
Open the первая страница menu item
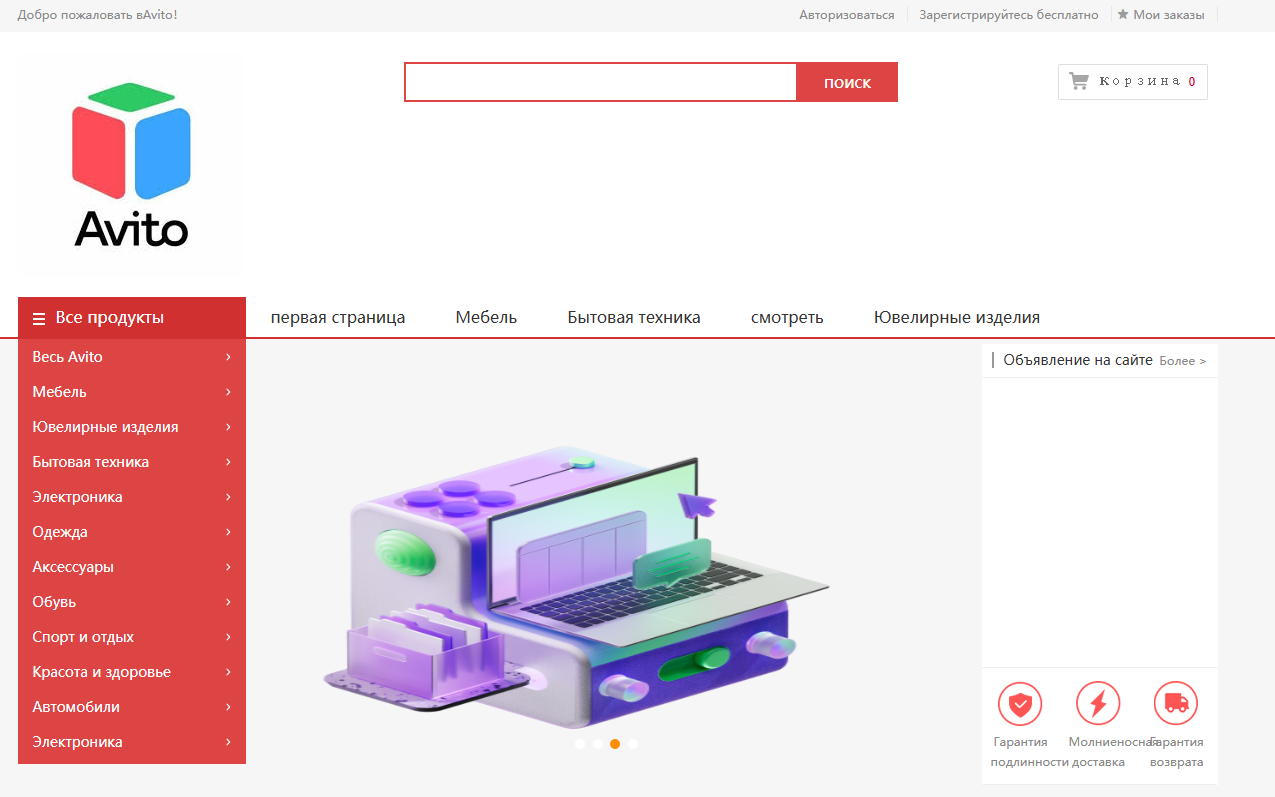click(x=337, y=317)
